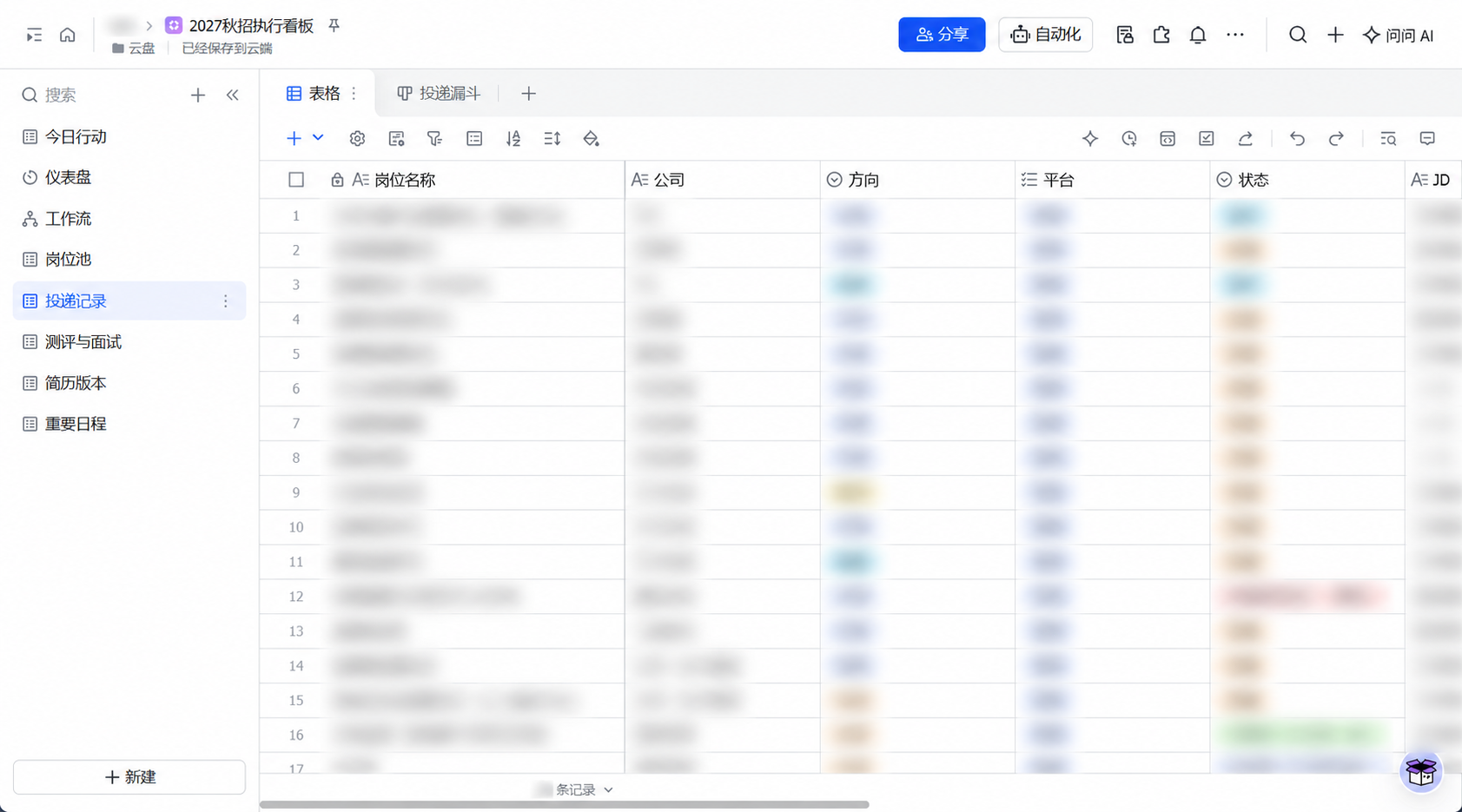Viewport: 1462px width, 812px height.
Task: Open the notifications bell icon
Action: pos(1198,36)
